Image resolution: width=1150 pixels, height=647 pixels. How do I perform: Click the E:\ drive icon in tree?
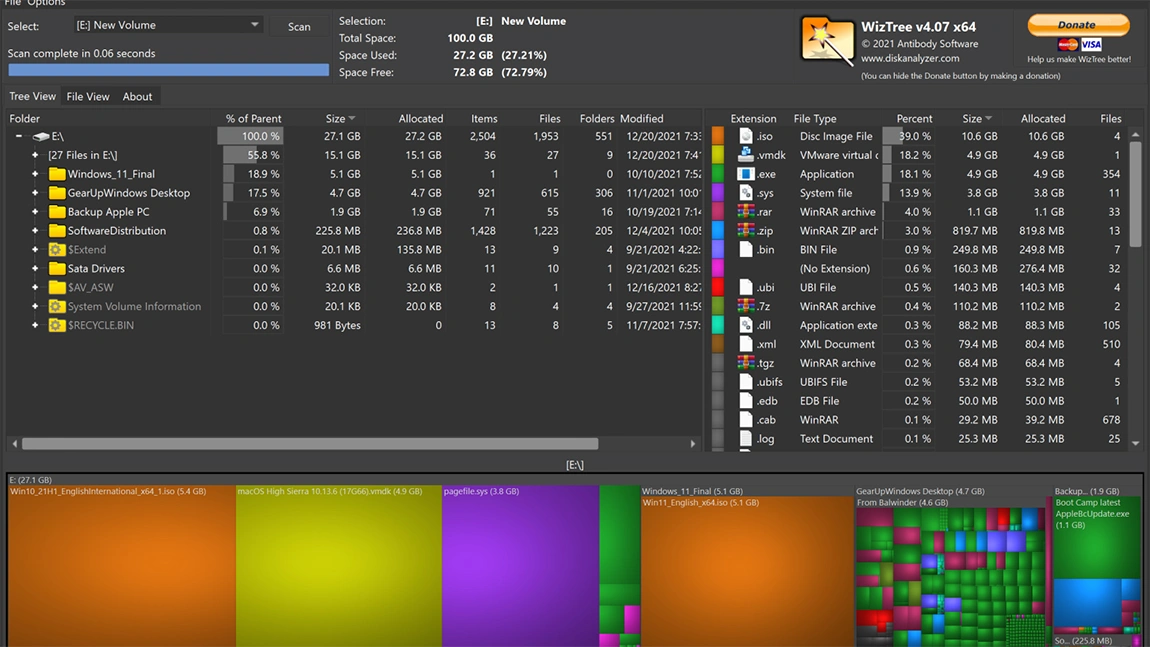[x=41, y=136]
